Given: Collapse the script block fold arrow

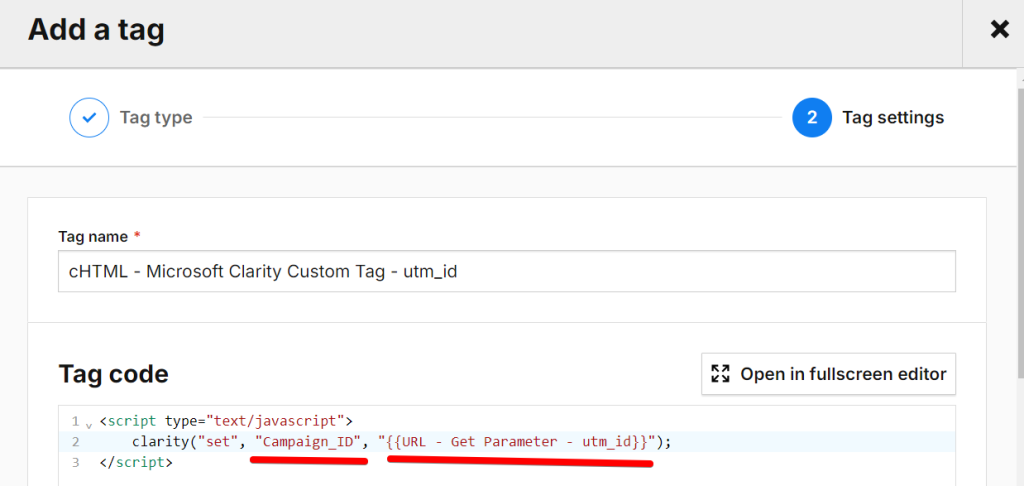Looking at the screenshot, I should pyautogui.click(x=89, y=423).
